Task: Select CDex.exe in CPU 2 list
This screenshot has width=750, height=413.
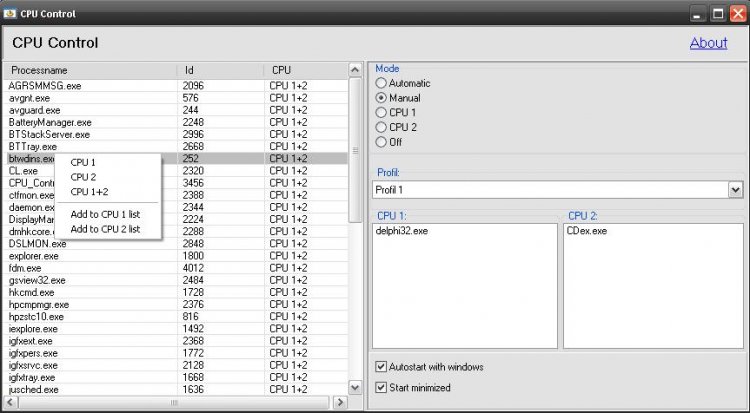Action: 584,231
